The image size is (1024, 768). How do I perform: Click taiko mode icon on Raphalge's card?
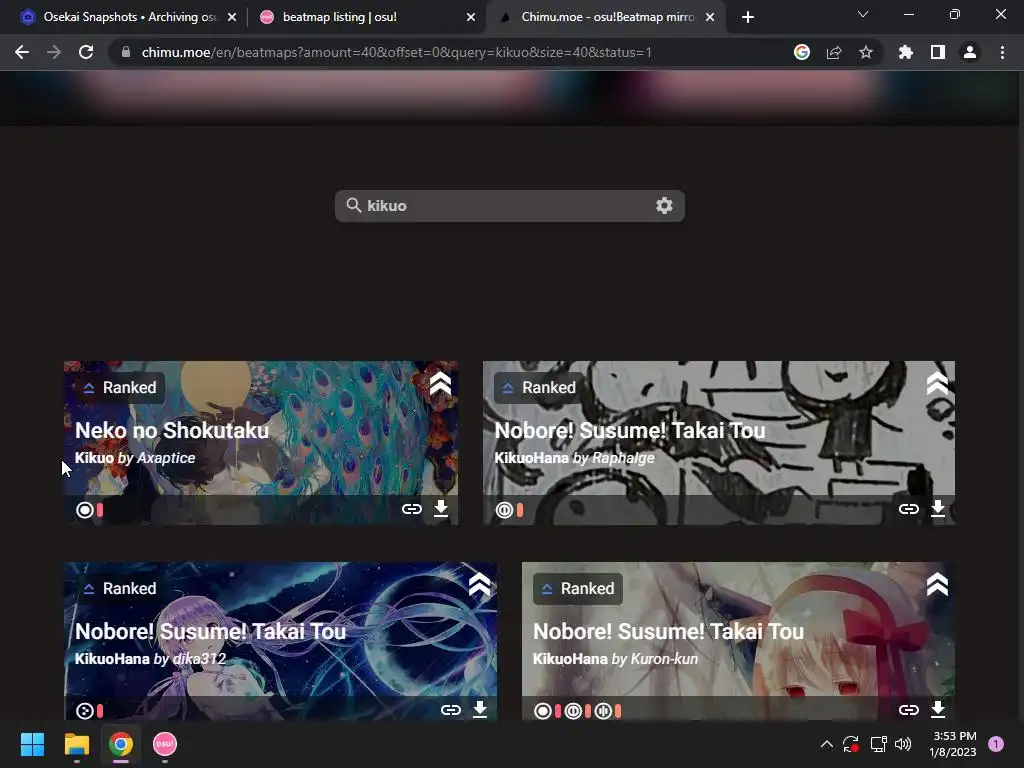tap(504, 510)
